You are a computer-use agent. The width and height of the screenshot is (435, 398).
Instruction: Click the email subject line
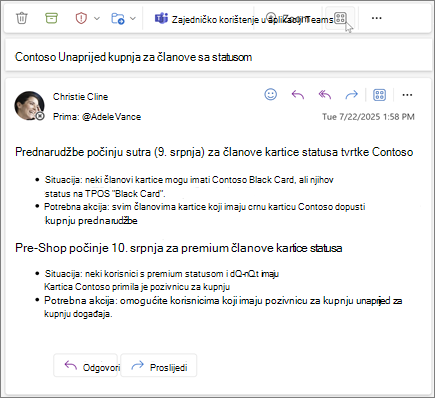coord(133,57)
